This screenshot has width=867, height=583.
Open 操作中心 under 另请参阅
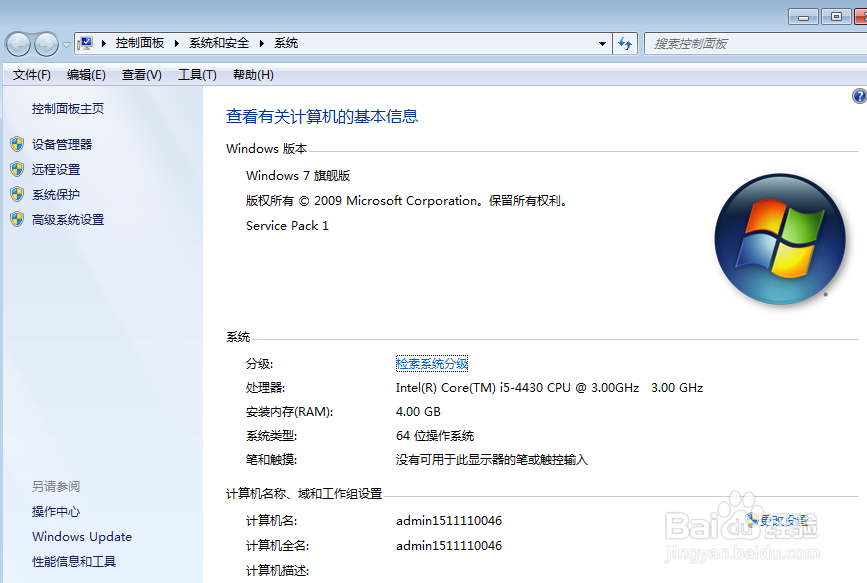point(56,512)
